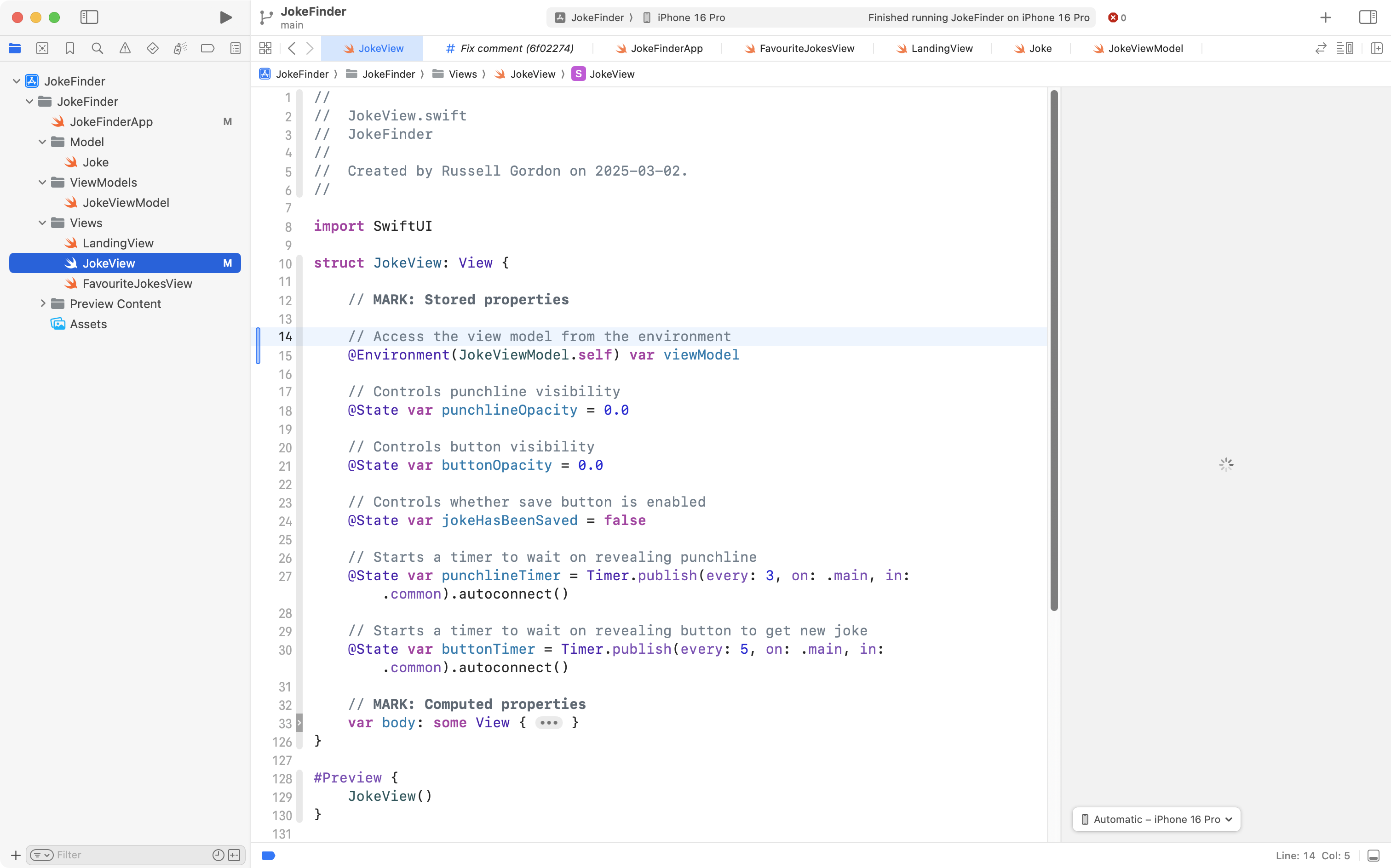The height and width of the screenshot is (868, 1391).
Task: Click the Add Editor on right icon
Action: (1377, 48)
